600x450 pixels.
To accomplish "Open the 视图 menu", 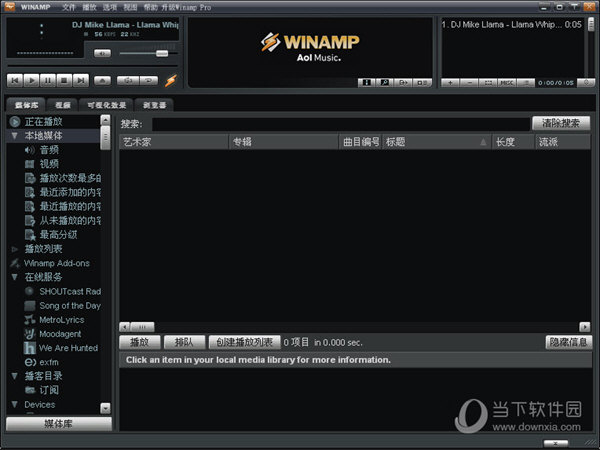I will click(x=130, y=7).
